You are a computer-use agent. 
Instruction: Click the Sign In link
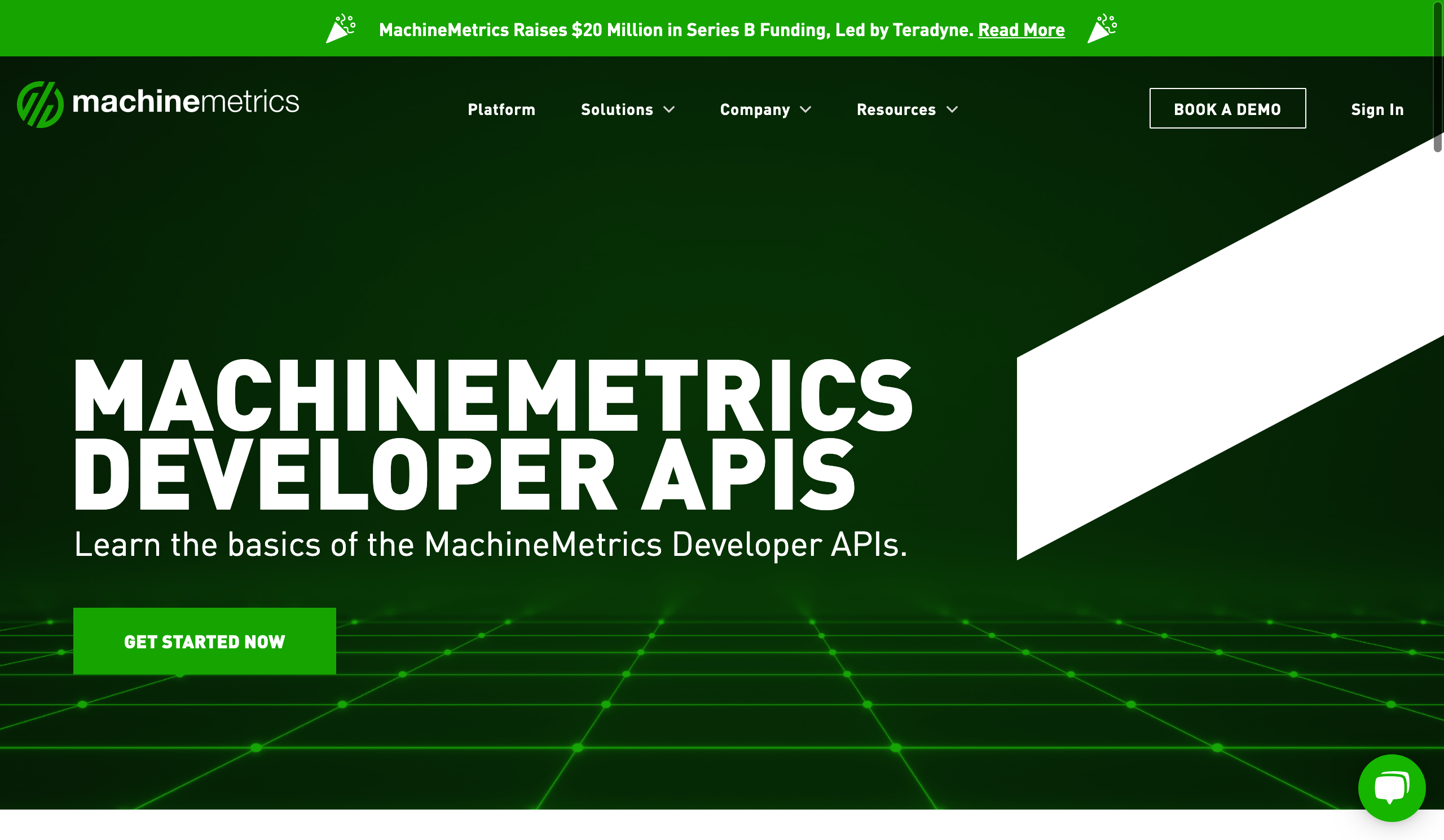tap(1377, 109)
